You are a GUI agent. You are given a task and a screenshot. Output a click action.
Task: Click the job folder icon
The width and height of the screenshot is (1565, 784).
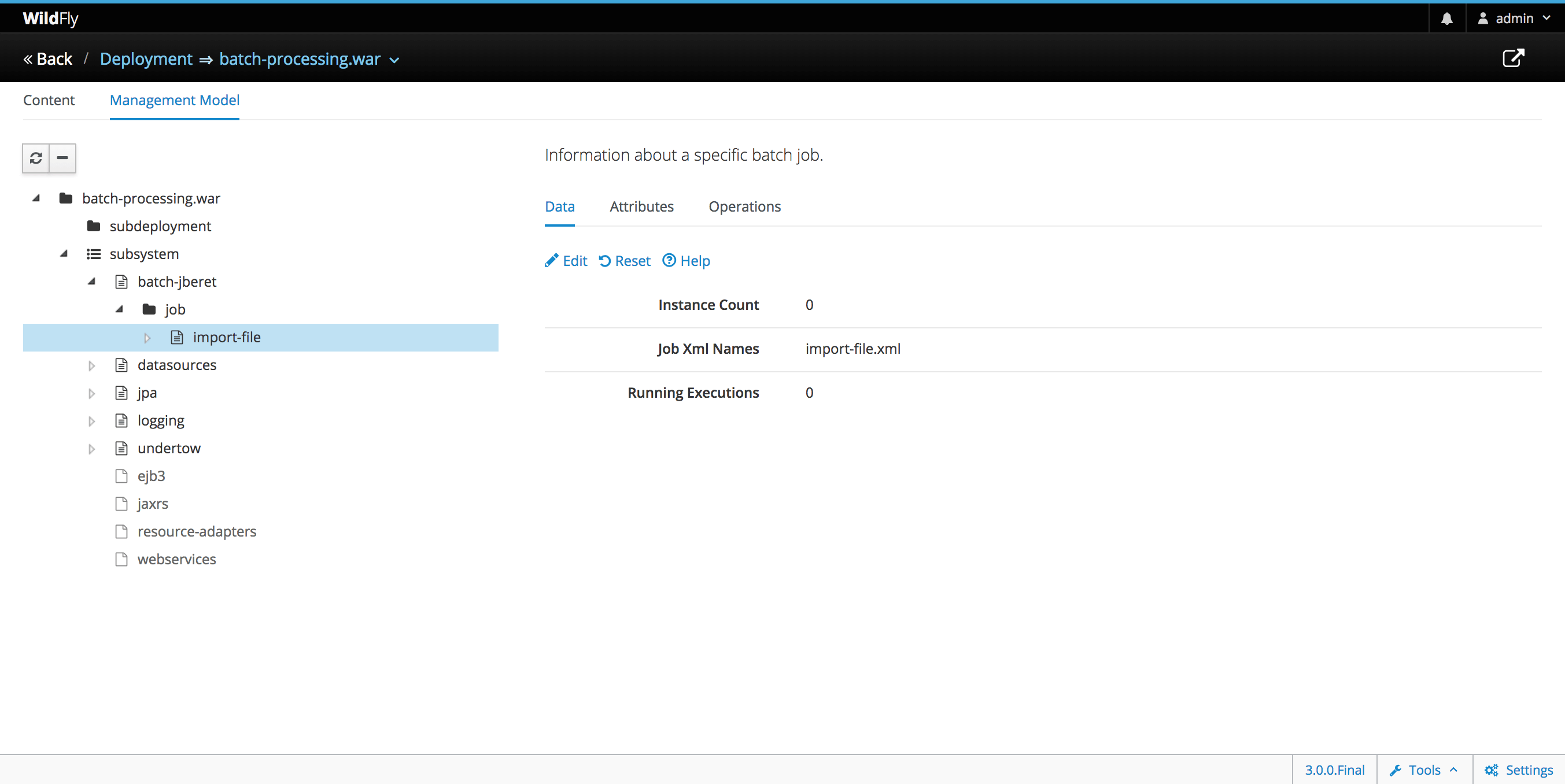[x=149, y=309]
